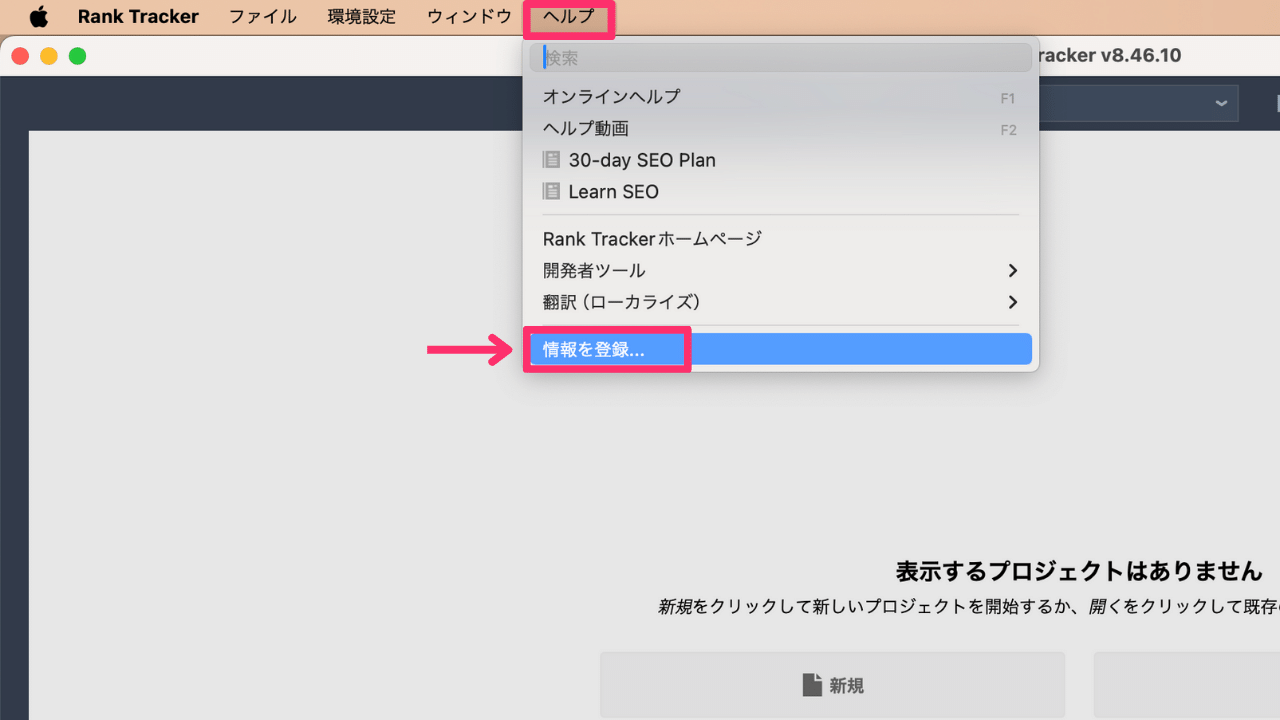This screenshot has width=1280, height=720.
Task: Click the Learn SEO document icon
Action: [x=551, y=191]
